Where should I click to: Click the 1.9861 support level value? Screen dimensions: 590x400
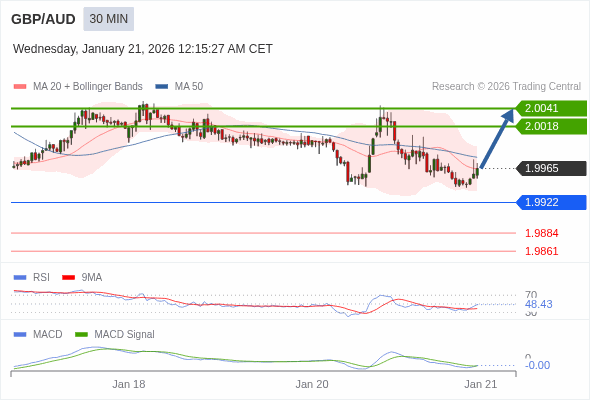(541, 251)
